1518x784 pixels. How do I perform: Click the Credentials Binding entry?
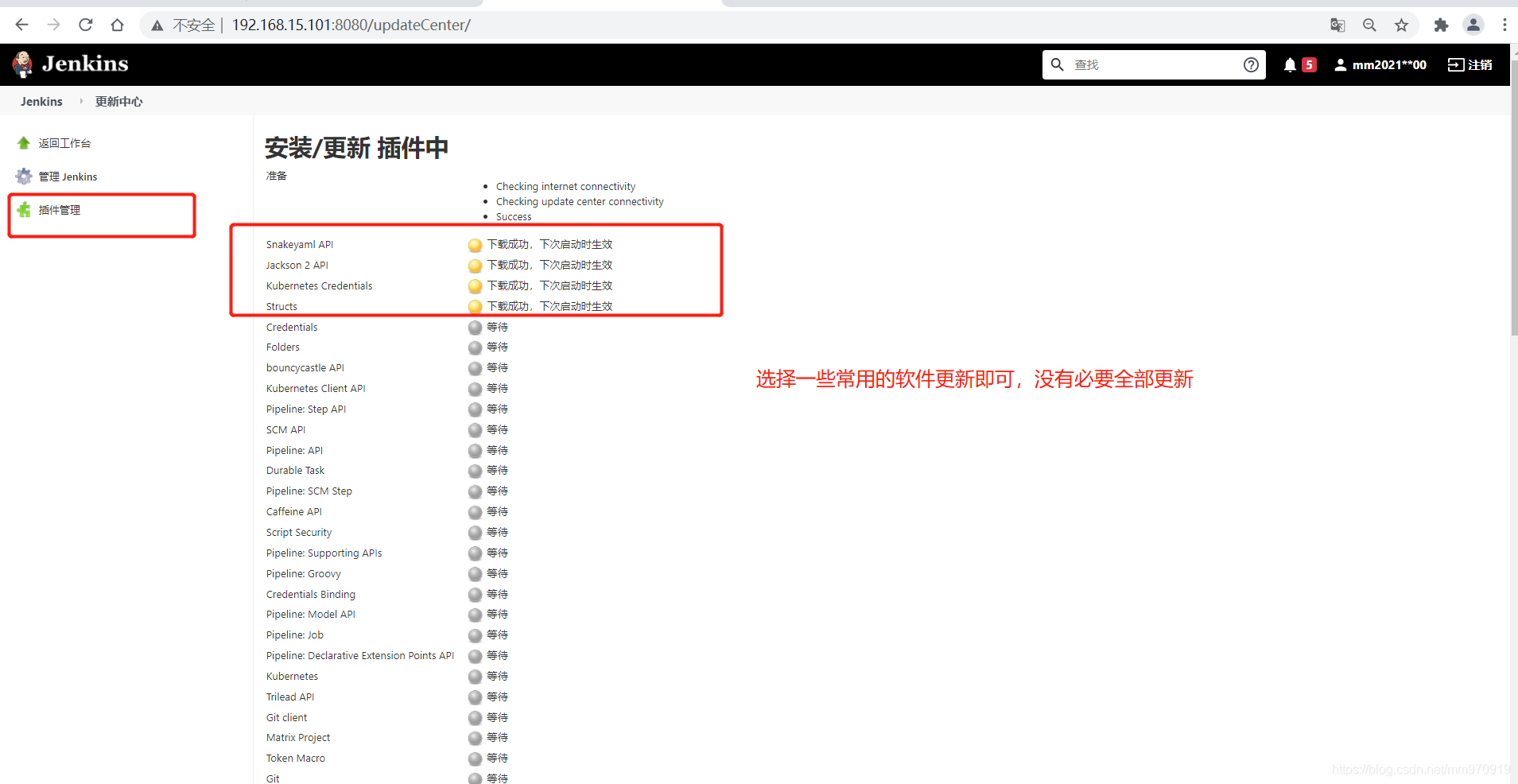click(x=311, y=595)
